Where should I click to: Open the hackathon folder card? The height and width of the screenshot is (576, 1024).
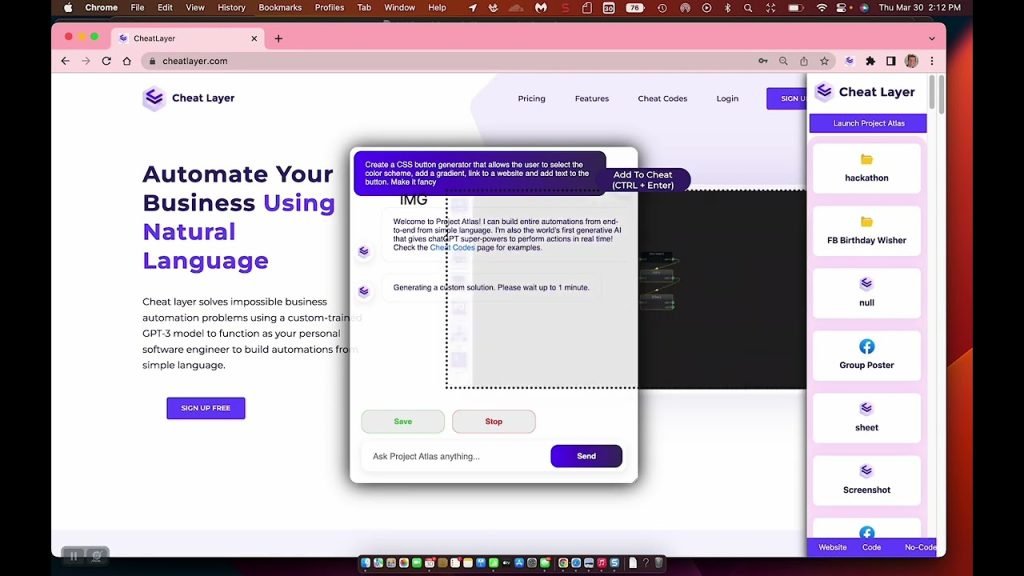[x=866, y=168]
